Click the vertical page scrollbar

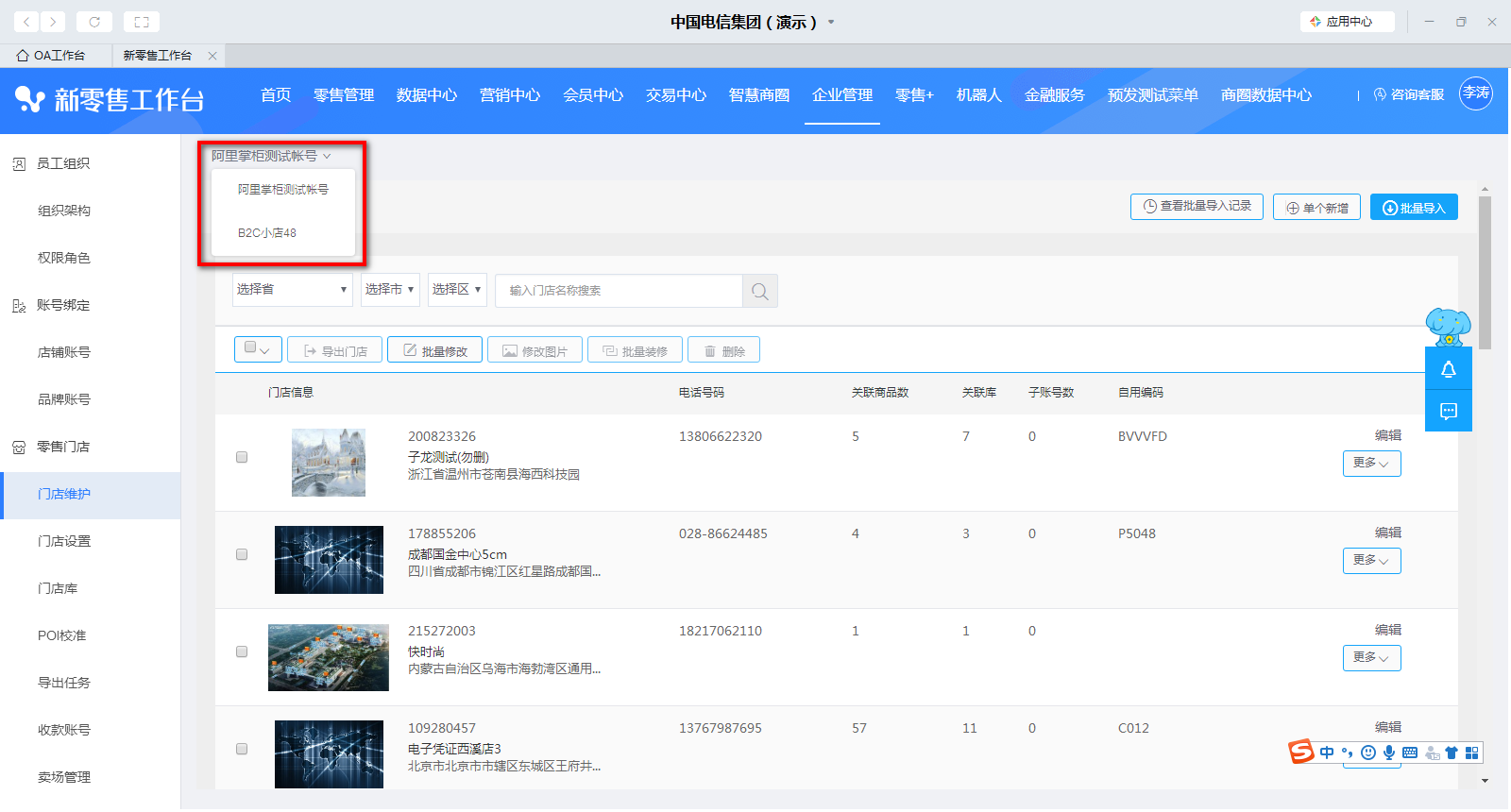tap(1485, 274)
